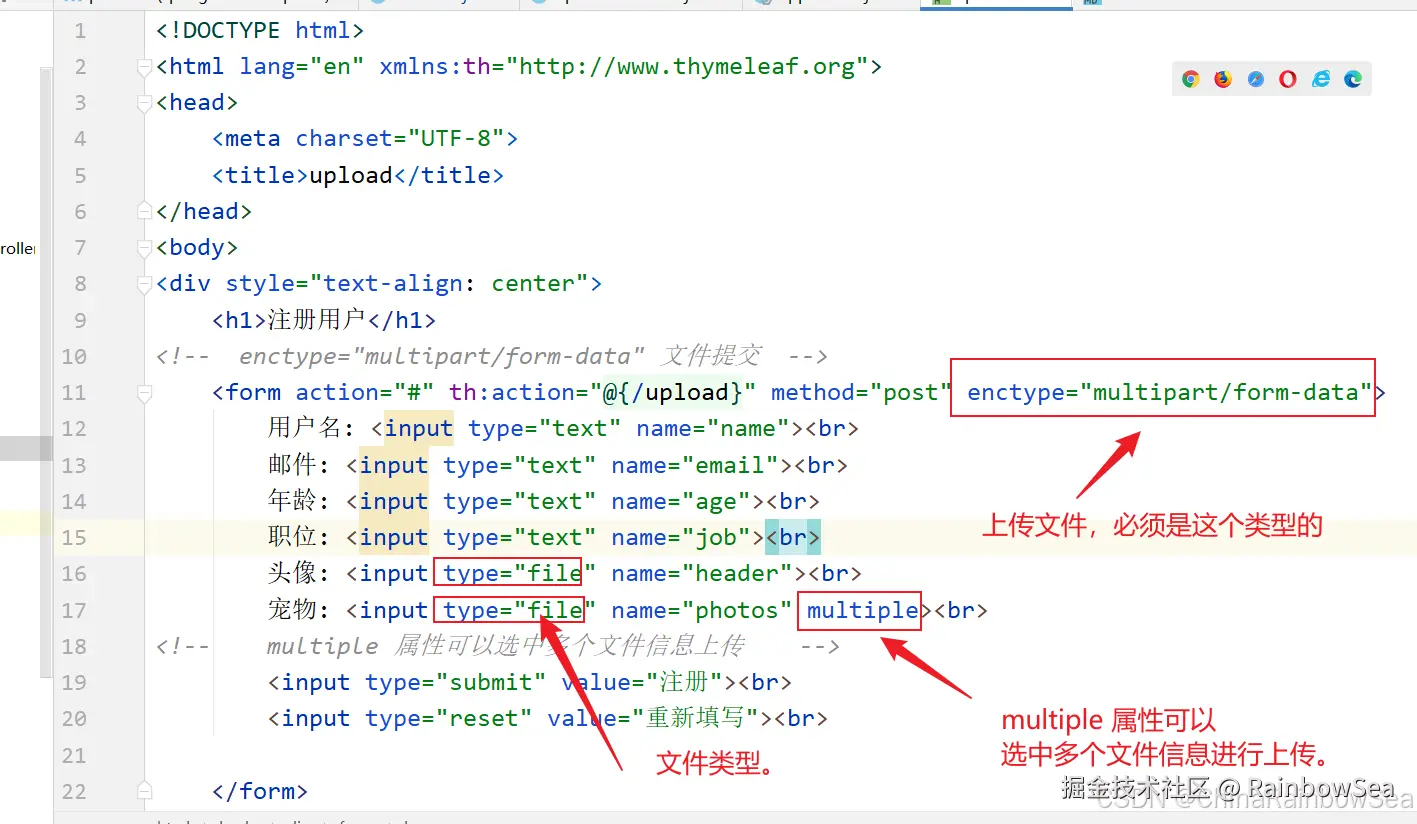Collapse the html tag fold on line 2
The height and width of the screenshot is (824, 1417).
tap(144, 67)
